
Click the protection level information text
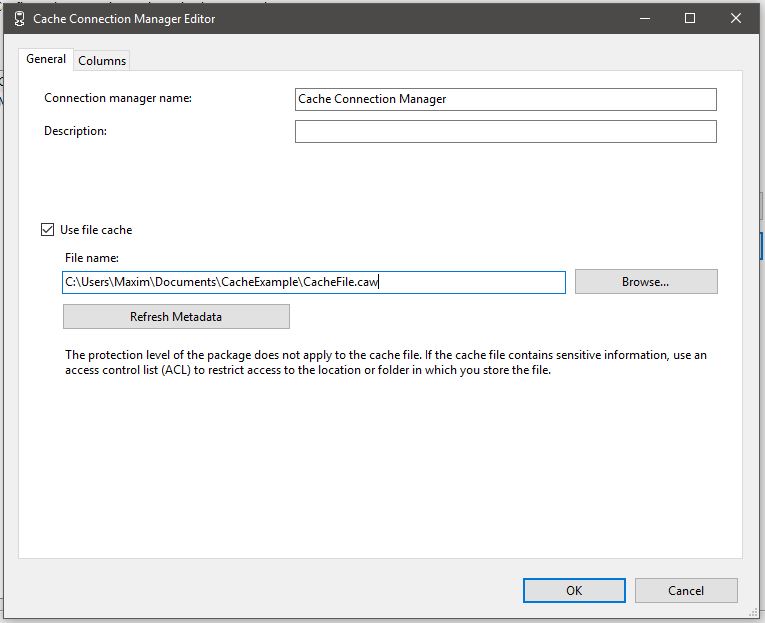[386, 362]
